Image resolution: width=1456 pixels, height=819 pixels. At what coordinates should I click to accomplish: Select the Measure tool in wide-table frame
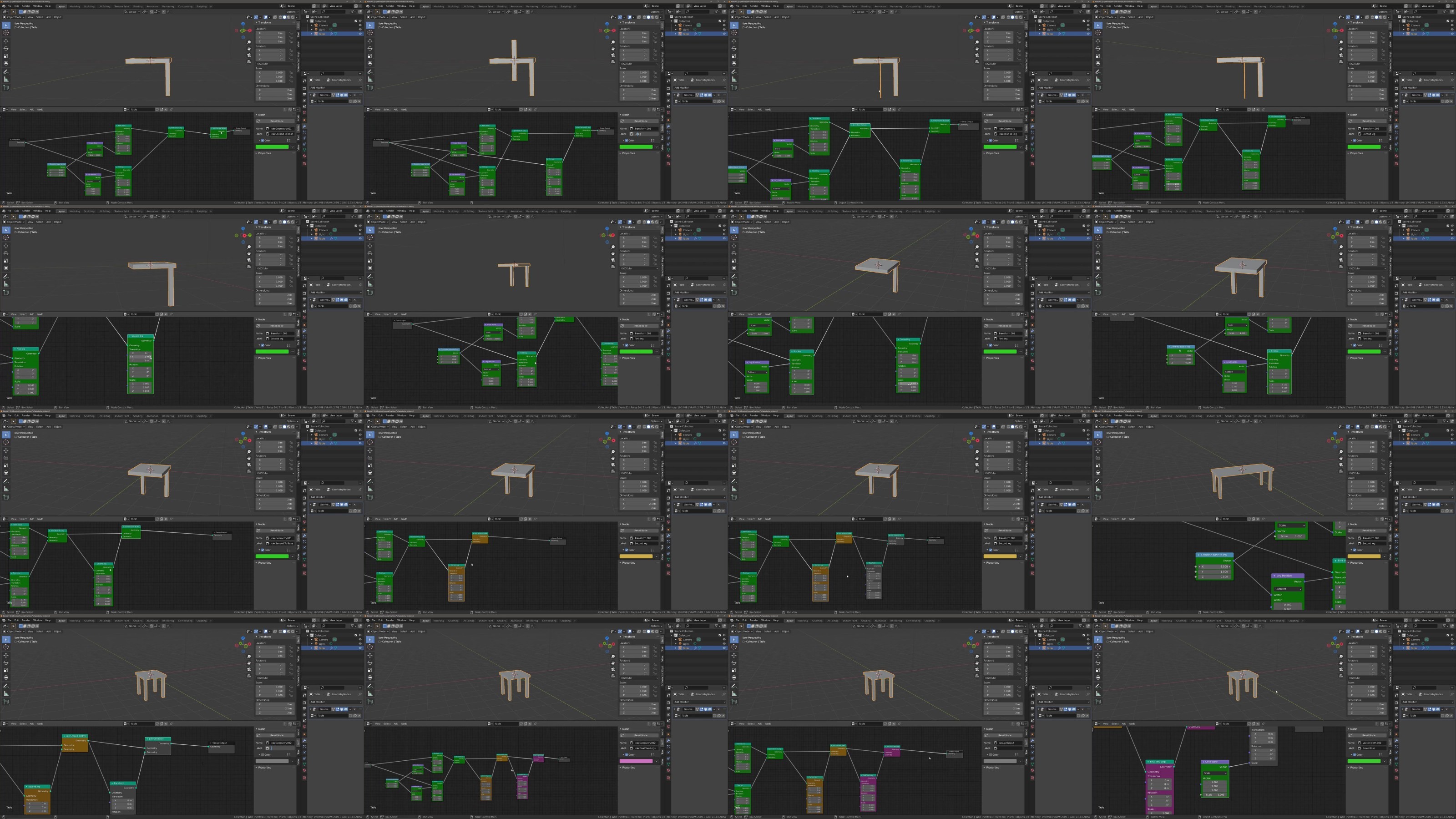click(1098, 489)
